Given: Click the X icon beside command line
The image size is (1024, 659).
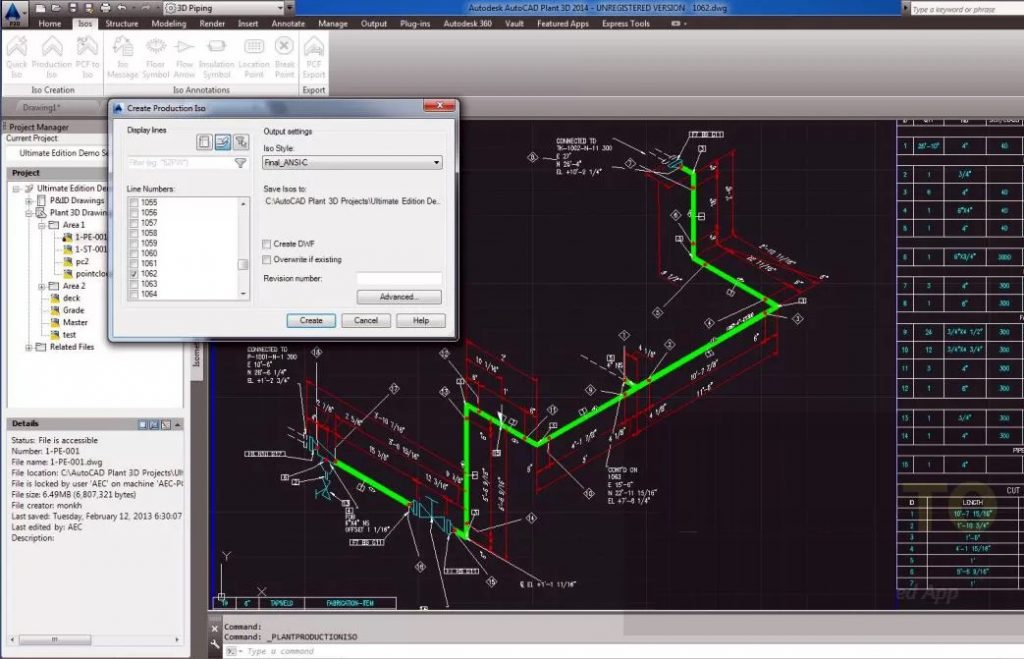Looking at the screenshot, I should [215, 628].
